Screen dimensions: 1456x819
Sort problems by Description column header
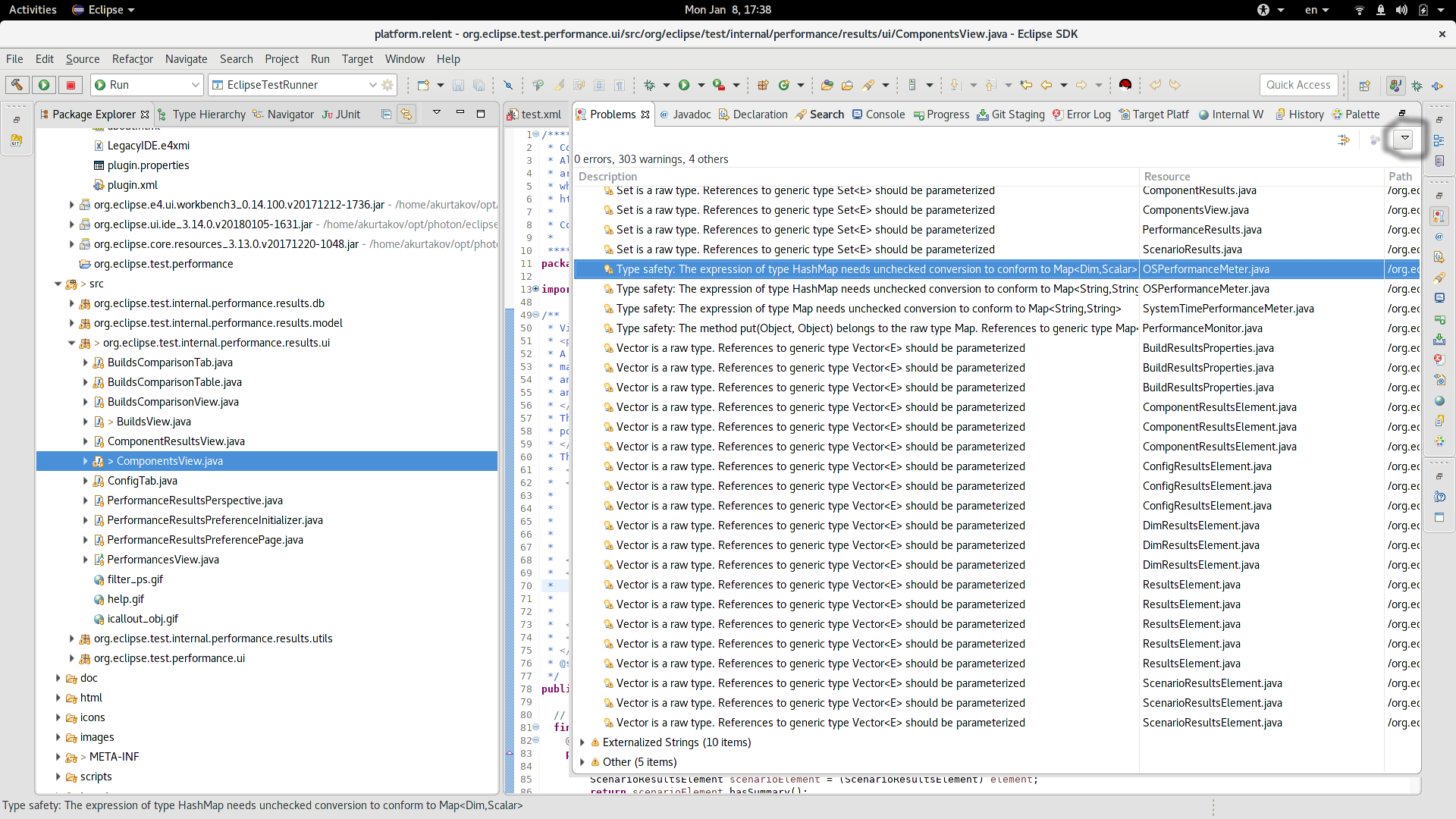coord(855,177)
